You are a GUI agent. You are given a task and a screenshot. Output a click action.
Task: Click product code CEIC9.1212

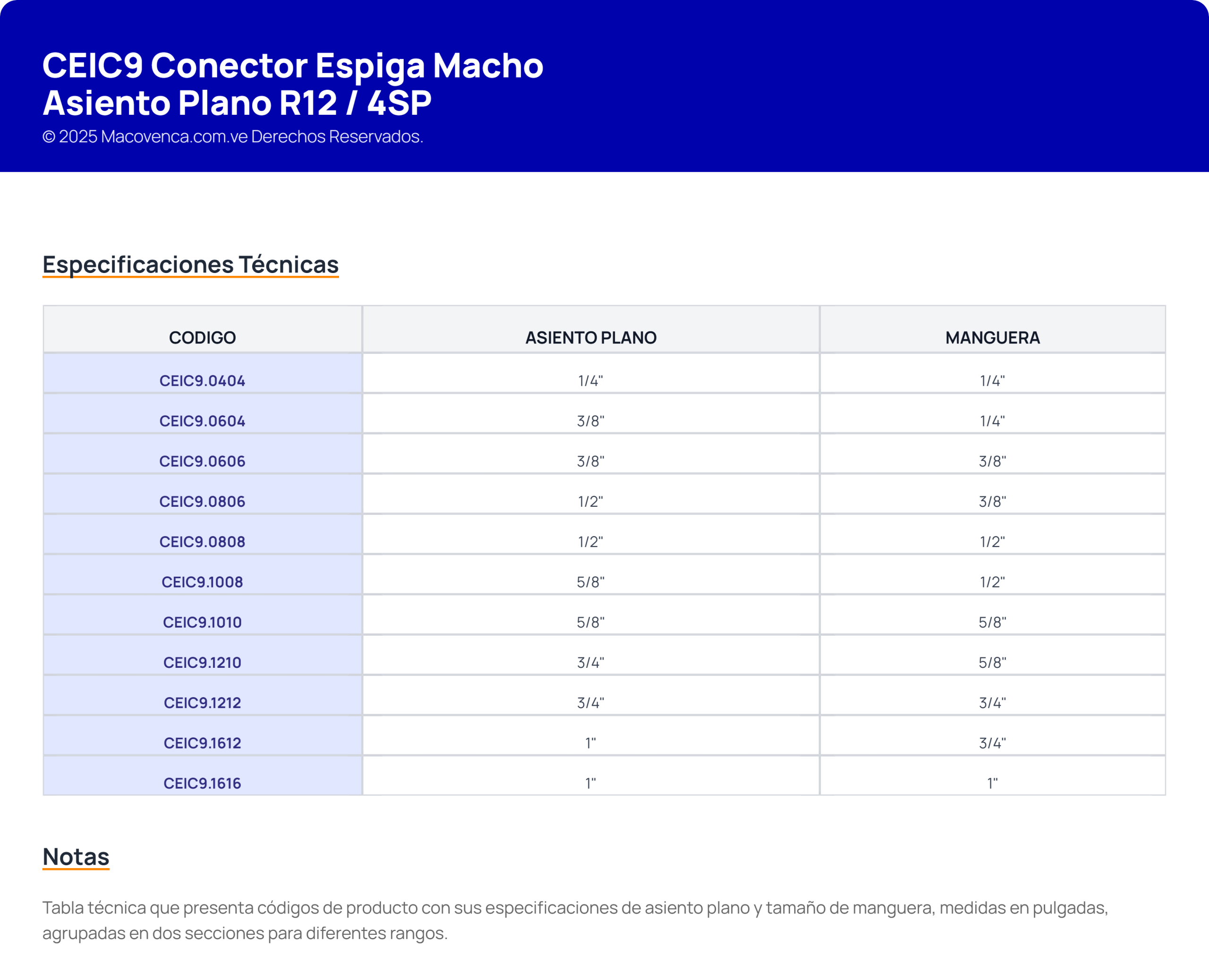click(202, 703)
